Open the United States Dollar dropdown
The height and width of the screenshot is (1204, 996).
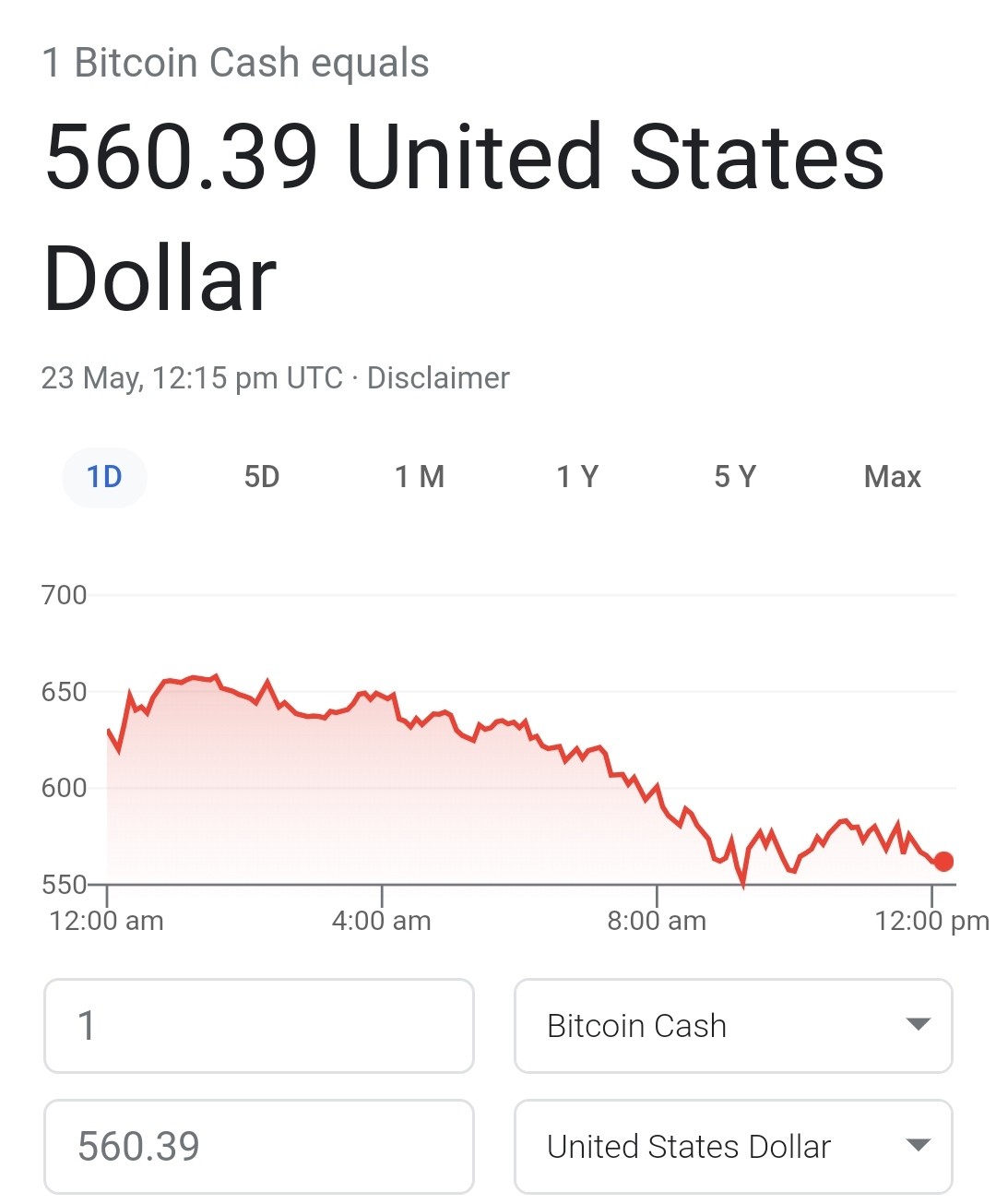tap(733, 1146)
